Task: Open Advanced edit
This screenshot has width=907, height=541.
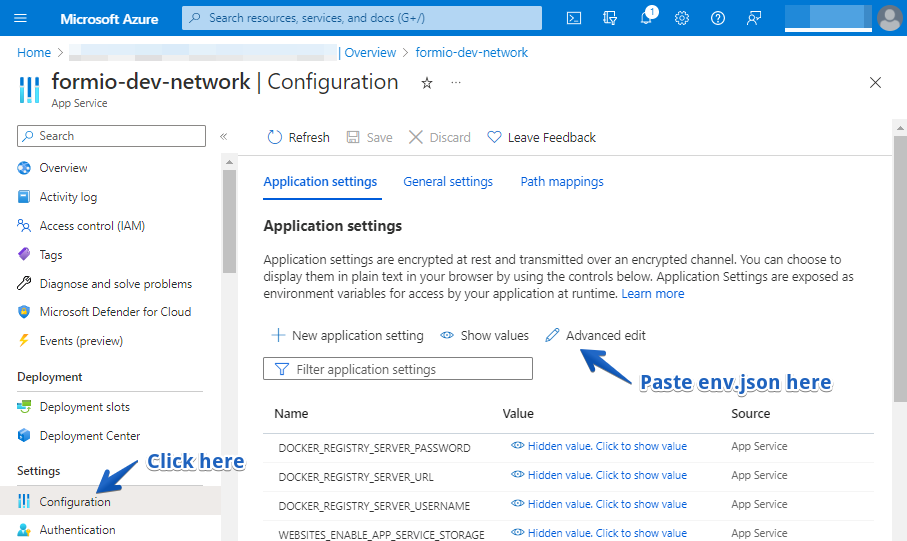Action: pyautogui.click(x=595, y=336)
